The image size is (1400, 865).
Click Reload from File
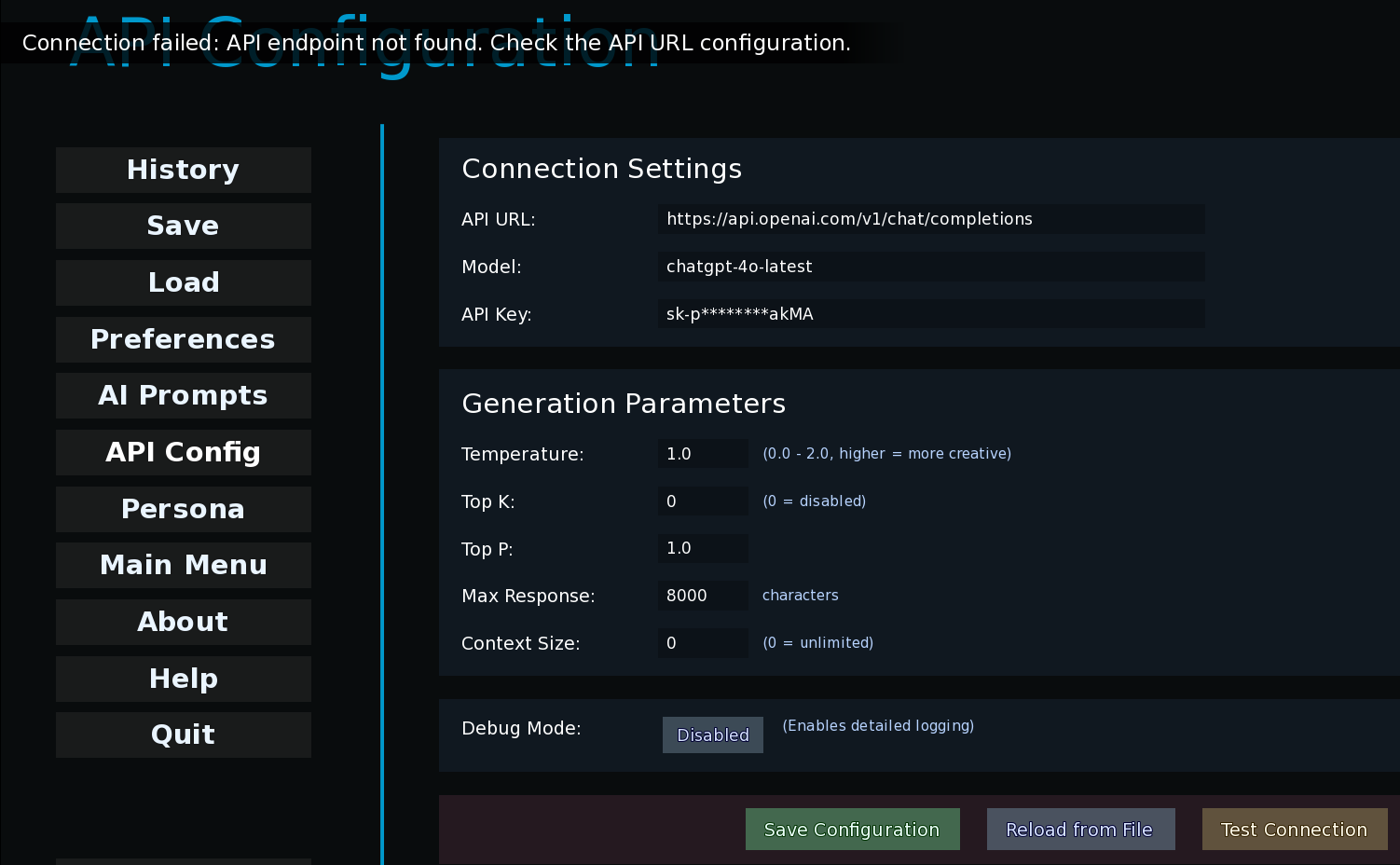1080,830
